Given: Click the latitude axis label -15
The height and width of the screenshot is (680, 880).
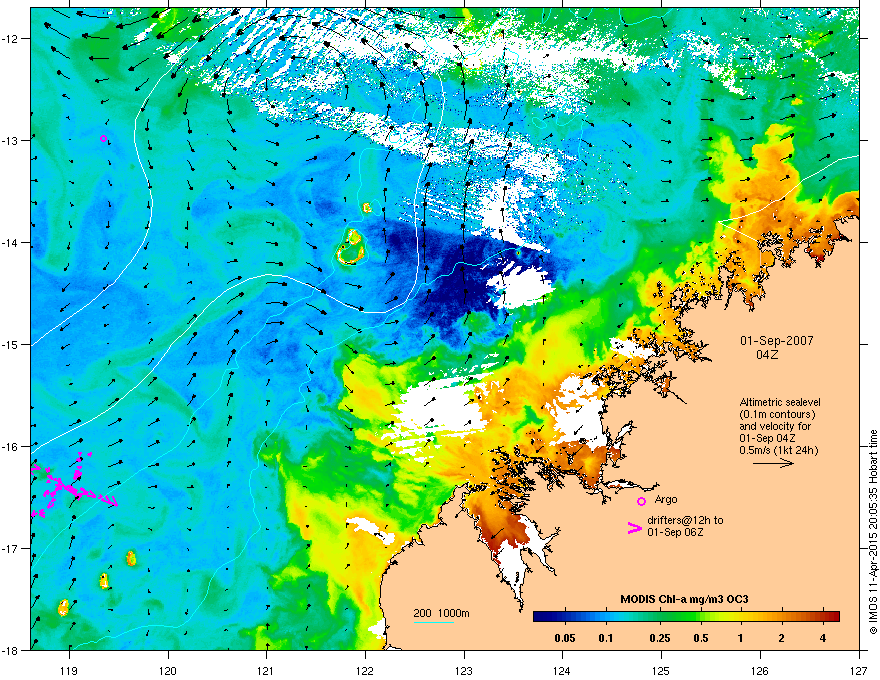Looking at the screenshot, I should click(10, 344).
